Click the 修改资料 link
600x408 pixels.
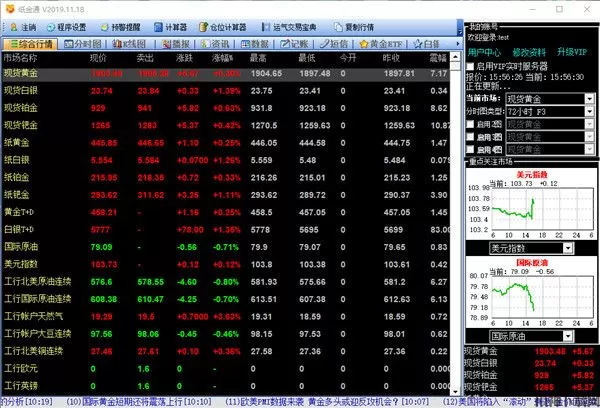tap(530, 52)
